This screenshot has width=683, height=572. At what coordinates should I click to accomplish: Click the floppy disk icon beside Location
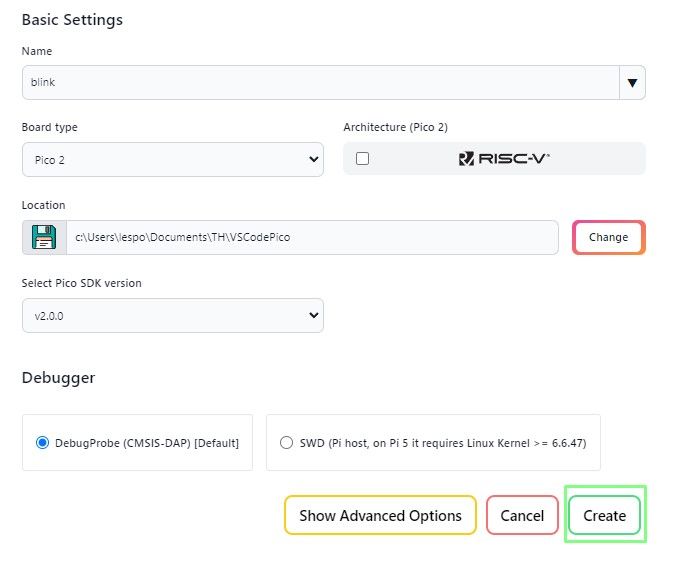44,237
